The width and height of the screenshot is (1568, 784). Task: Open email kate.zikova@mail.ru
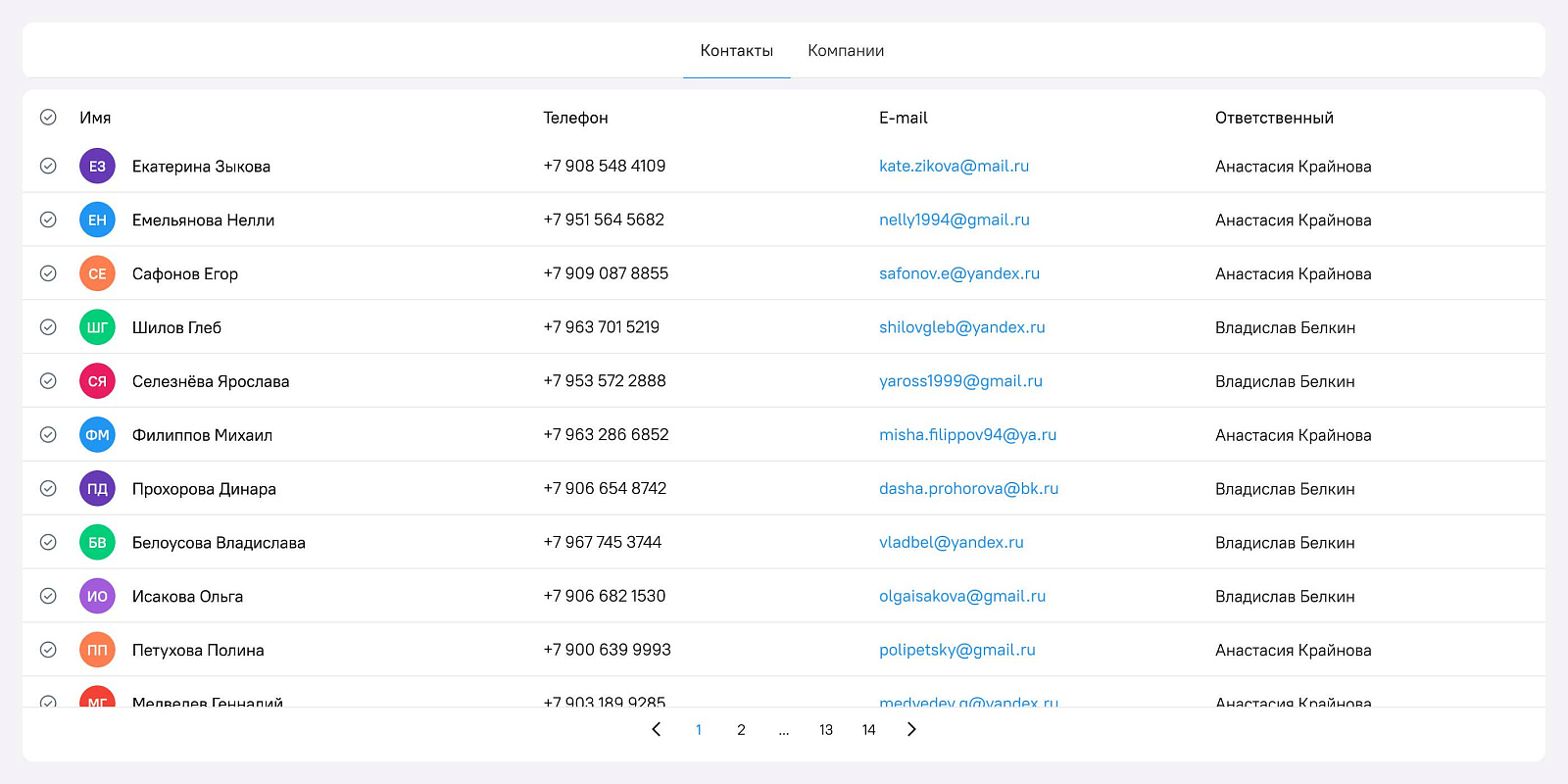pos(954,167)
